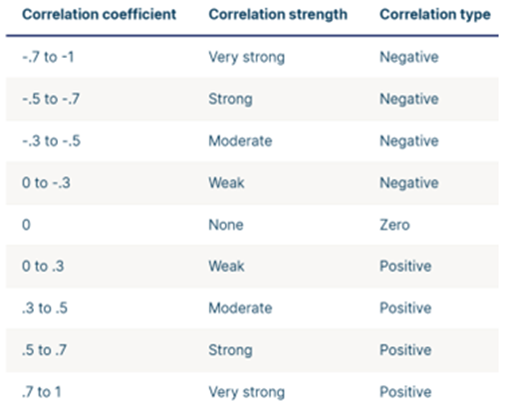Click Very strong in the last row
Viewport: 508px width, 415px height.
247,393
